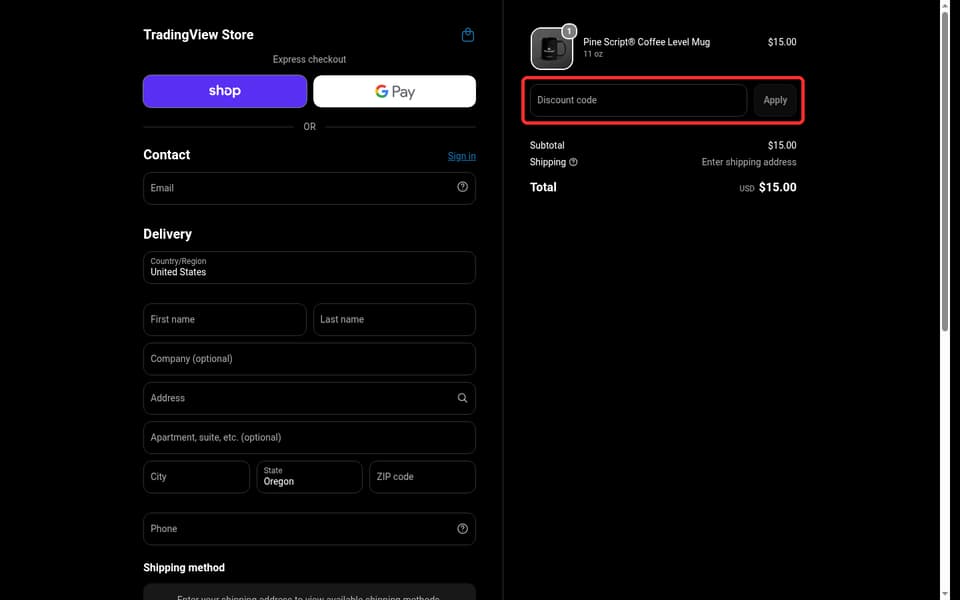
Task: Click the Total $15.00 amount
Action: (778, 187)
